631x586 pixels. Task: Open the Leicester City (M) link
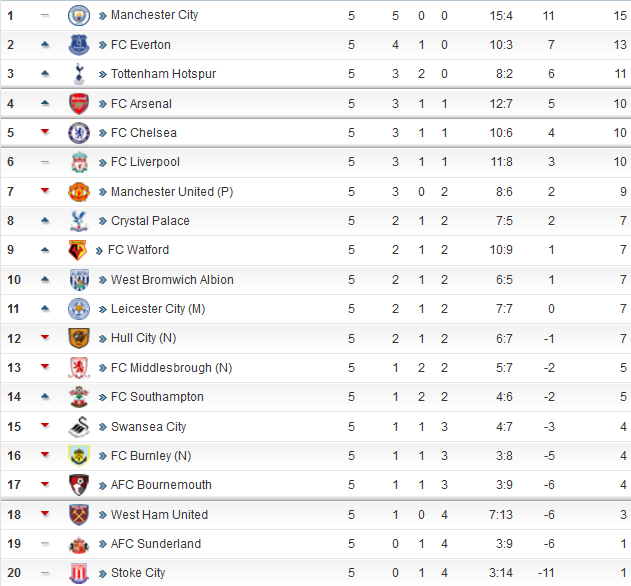158,309
